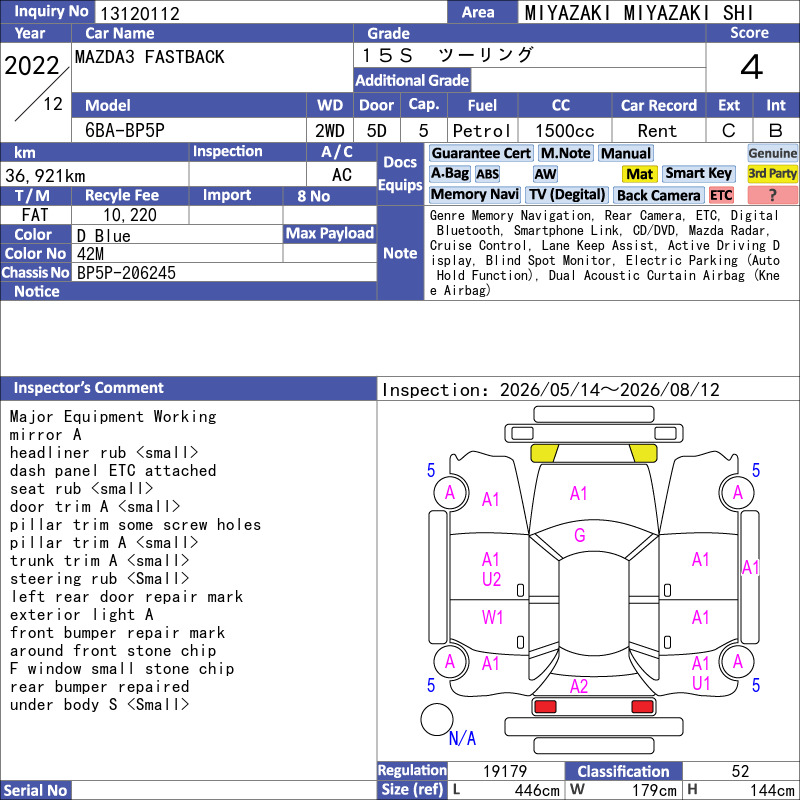Select the M.Note document badge

coord(565,154)
